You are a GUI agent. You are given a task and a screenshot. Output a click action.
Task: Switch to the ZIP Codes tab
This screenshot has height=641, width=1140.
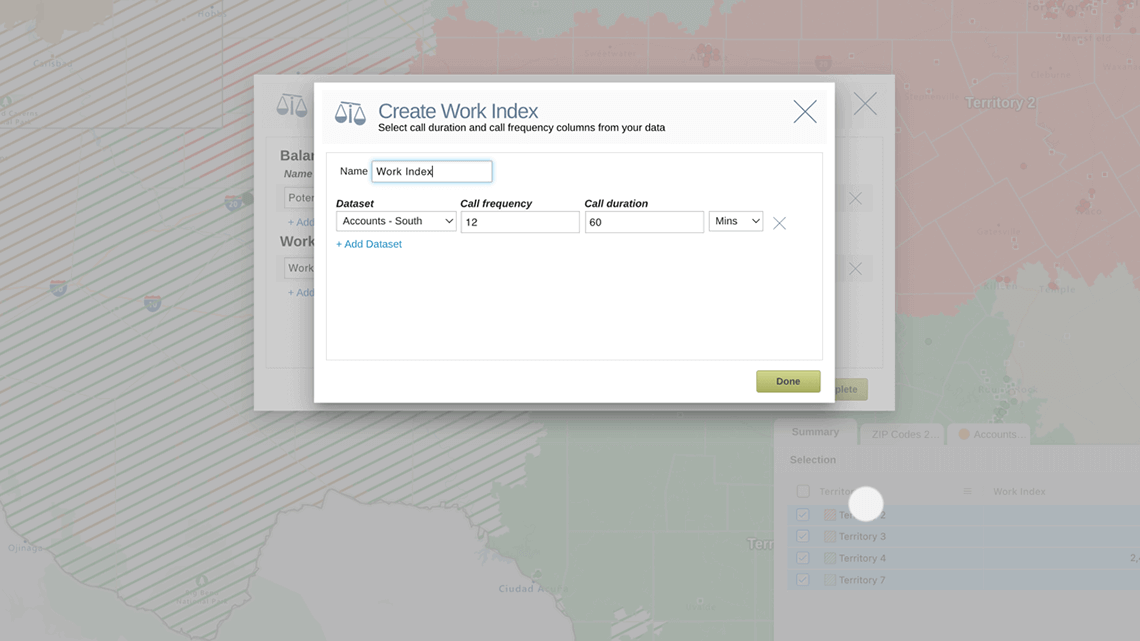(902, 434)
